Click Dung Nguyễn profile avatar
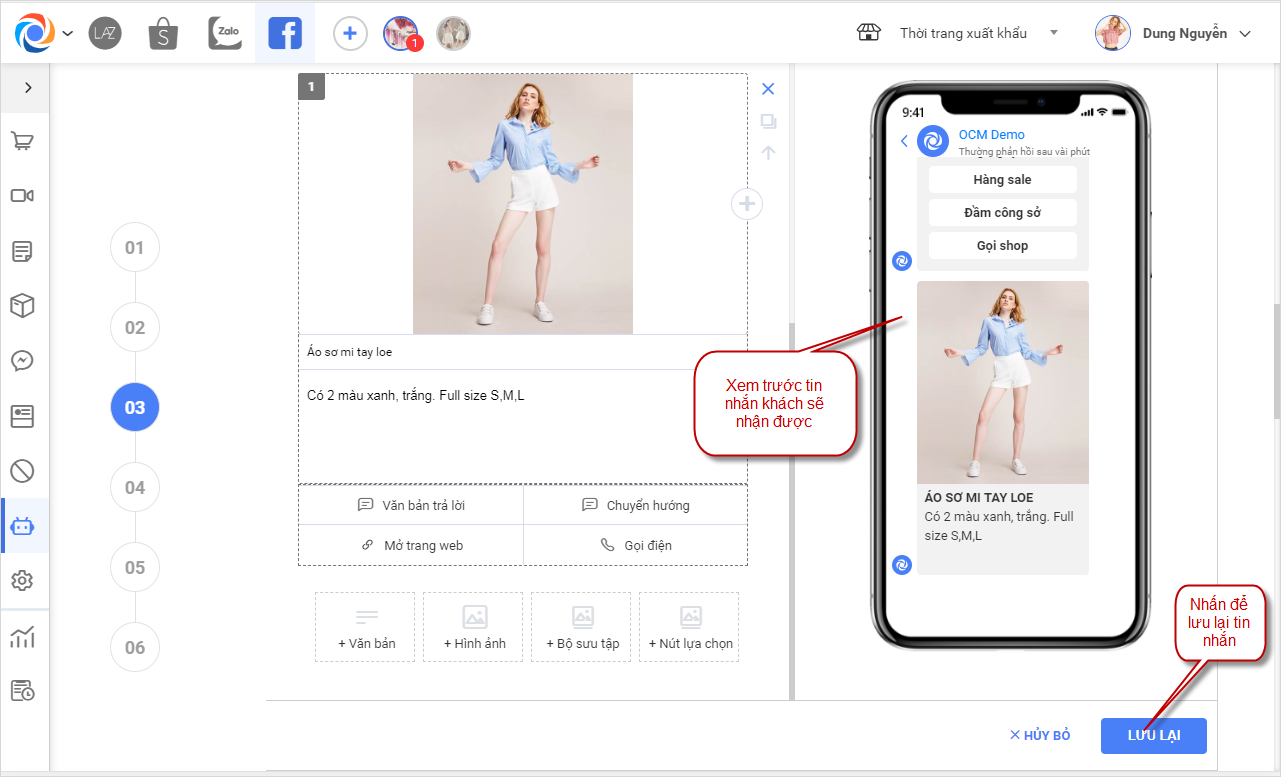1281x777 pixels. click(x=1113, y=33)
